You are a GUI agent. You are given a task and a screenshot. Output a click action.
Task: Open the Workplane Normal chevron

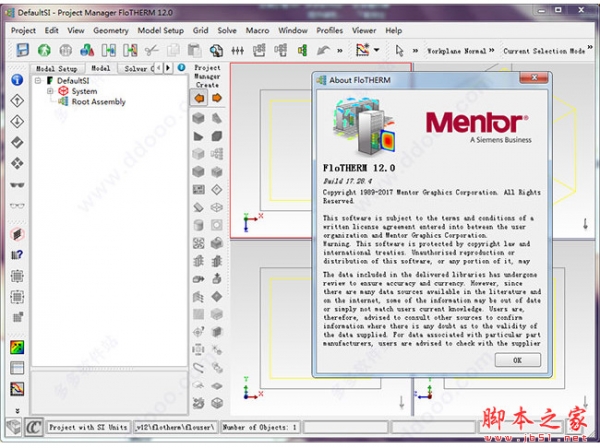click(492, 50)
